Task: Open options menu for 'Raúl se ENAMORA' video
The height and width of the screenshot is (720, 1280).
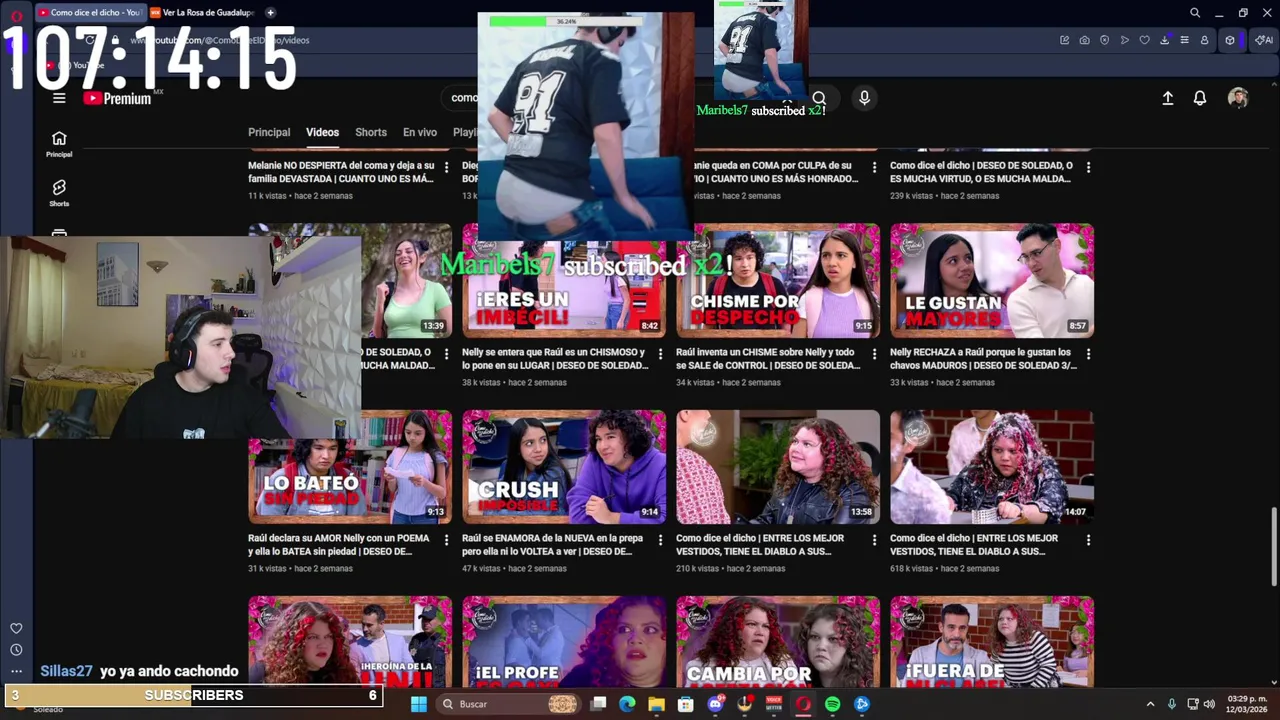Action: coord(660,540)
